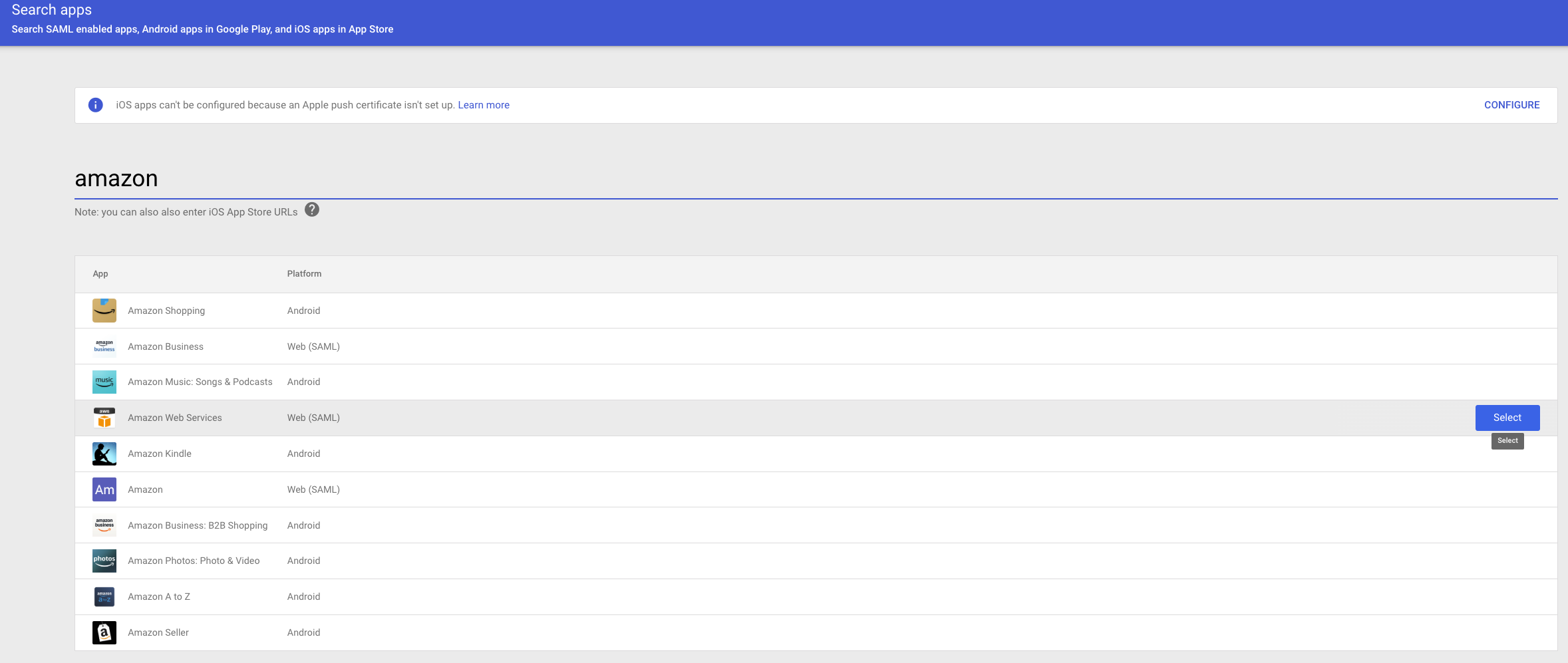Open the Learn more link
The height and width of the screenshot is (663, 1568).
pos(484,105)
